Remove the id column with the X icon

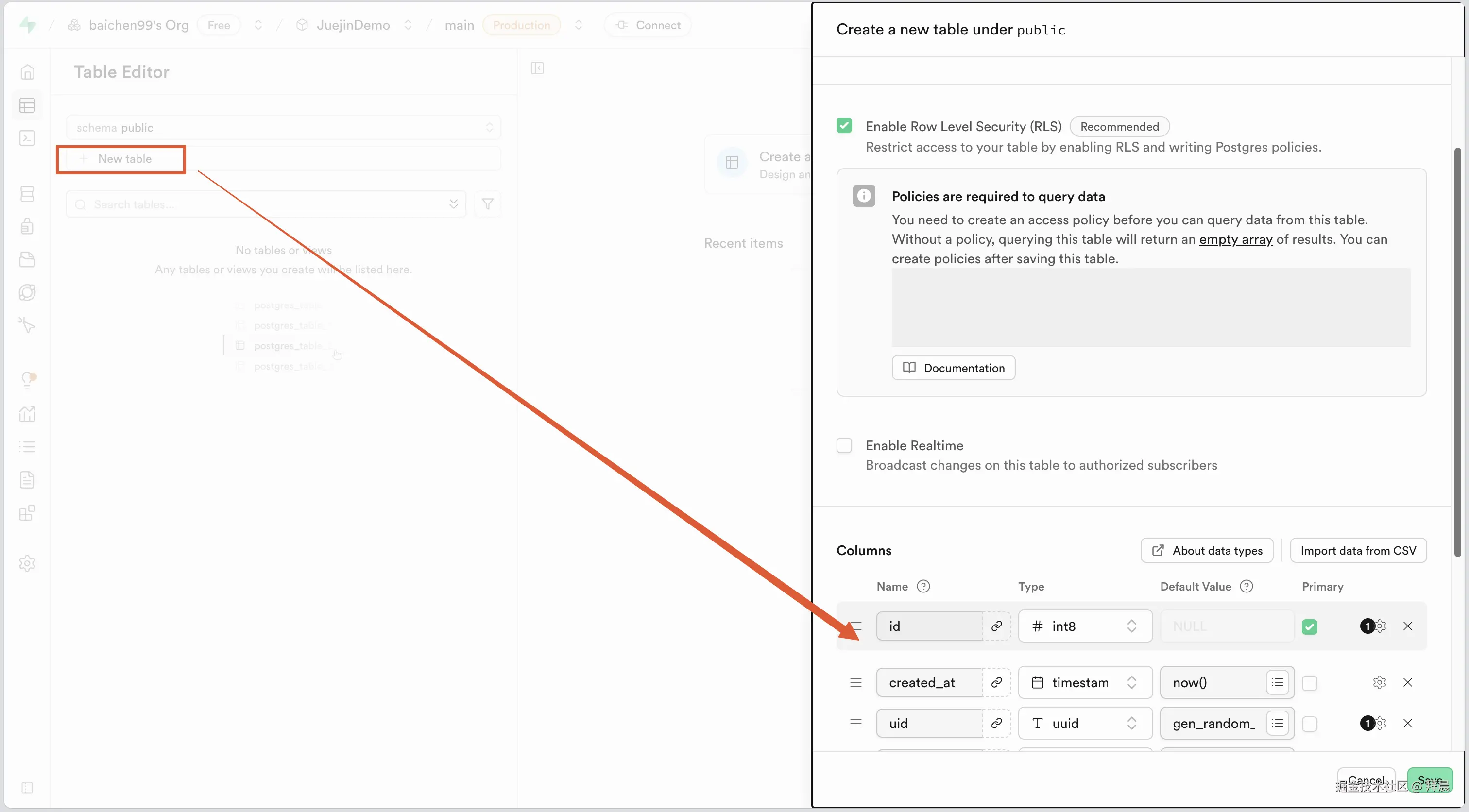coord(1407,626)
